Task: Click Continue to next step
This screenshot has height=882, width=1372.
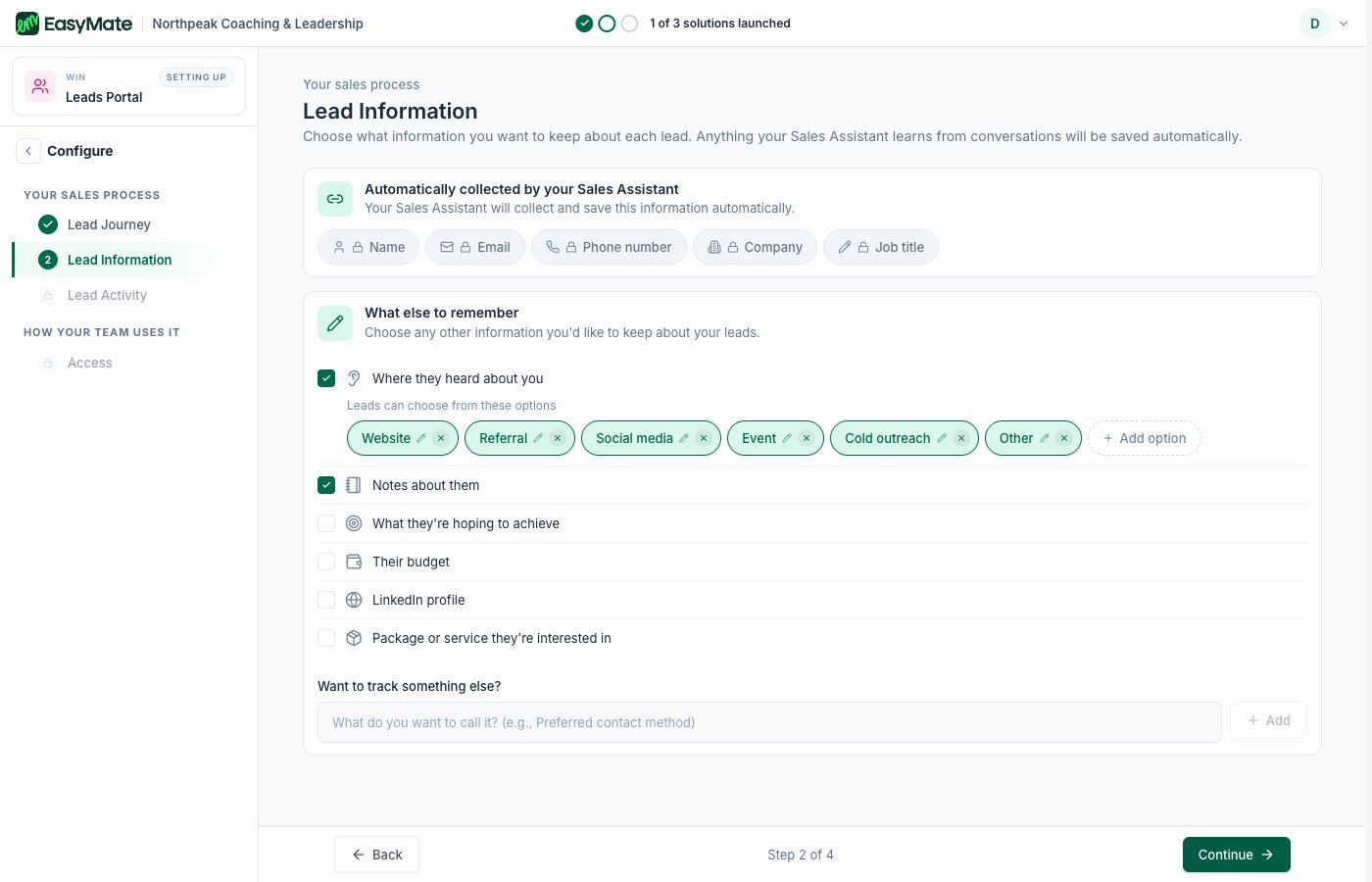Action: click(x=1236, y=855)
